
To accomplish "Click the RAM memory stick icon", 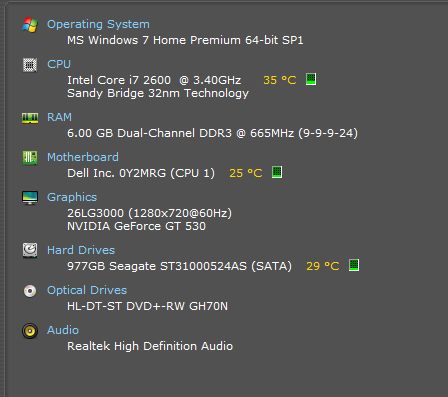I will [x=30, y=118].
